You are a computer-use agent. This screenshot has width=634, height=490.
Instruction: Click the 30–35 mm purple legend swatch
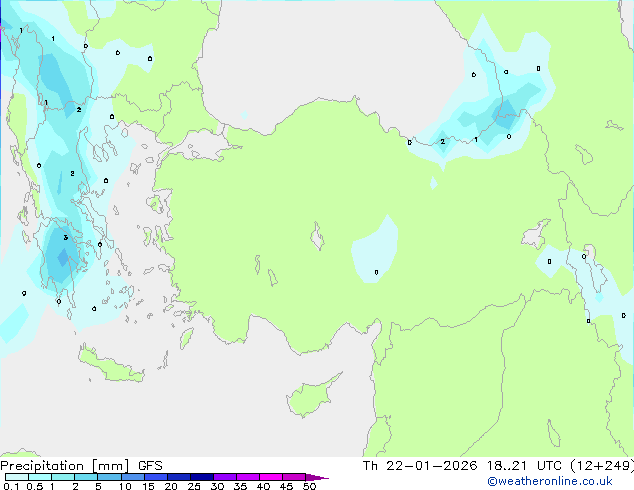click(x=225, y=477)
